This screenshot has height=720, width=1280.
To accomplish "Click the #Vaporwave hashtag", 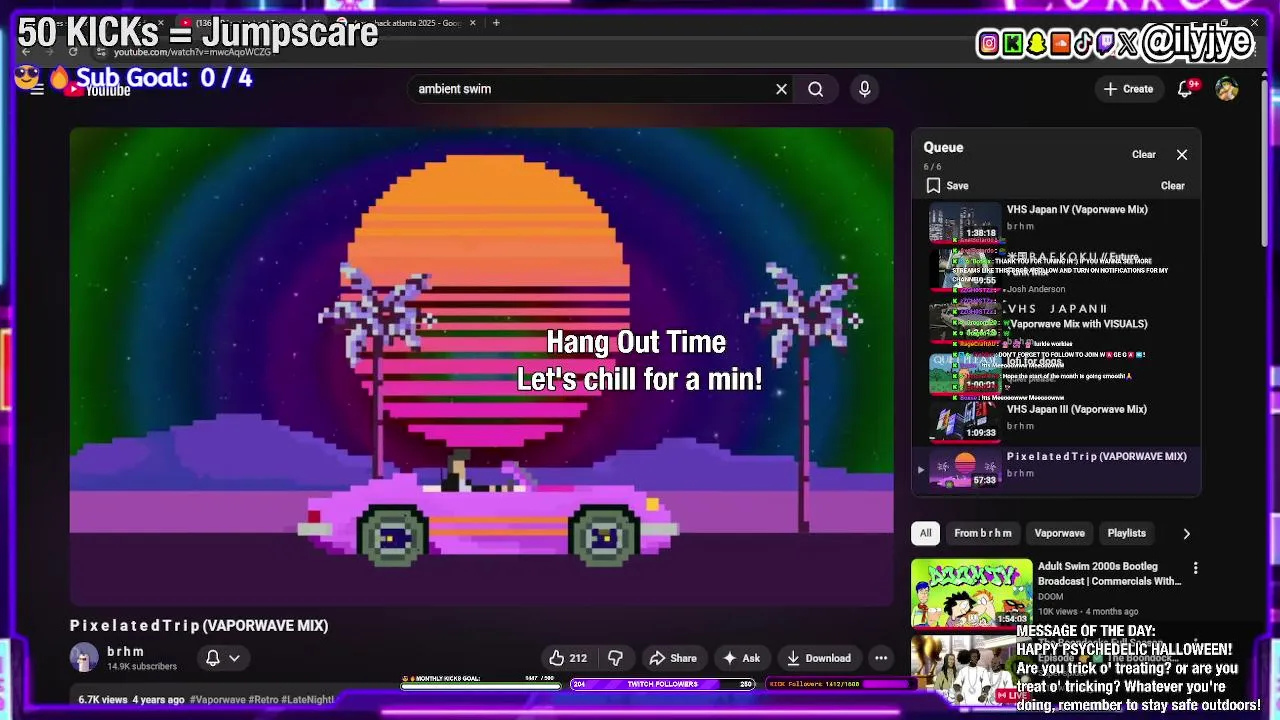I will pos(220,700).
